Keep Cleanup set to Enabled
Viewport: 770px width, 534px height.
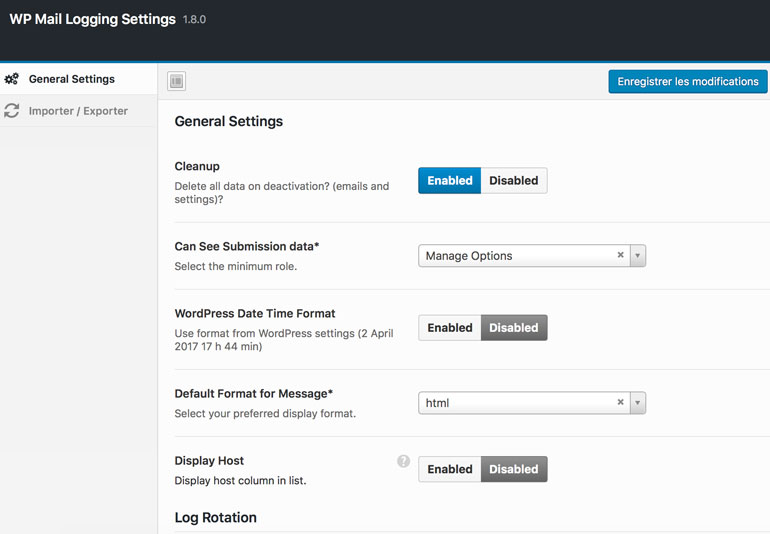(x=450, y=181)
